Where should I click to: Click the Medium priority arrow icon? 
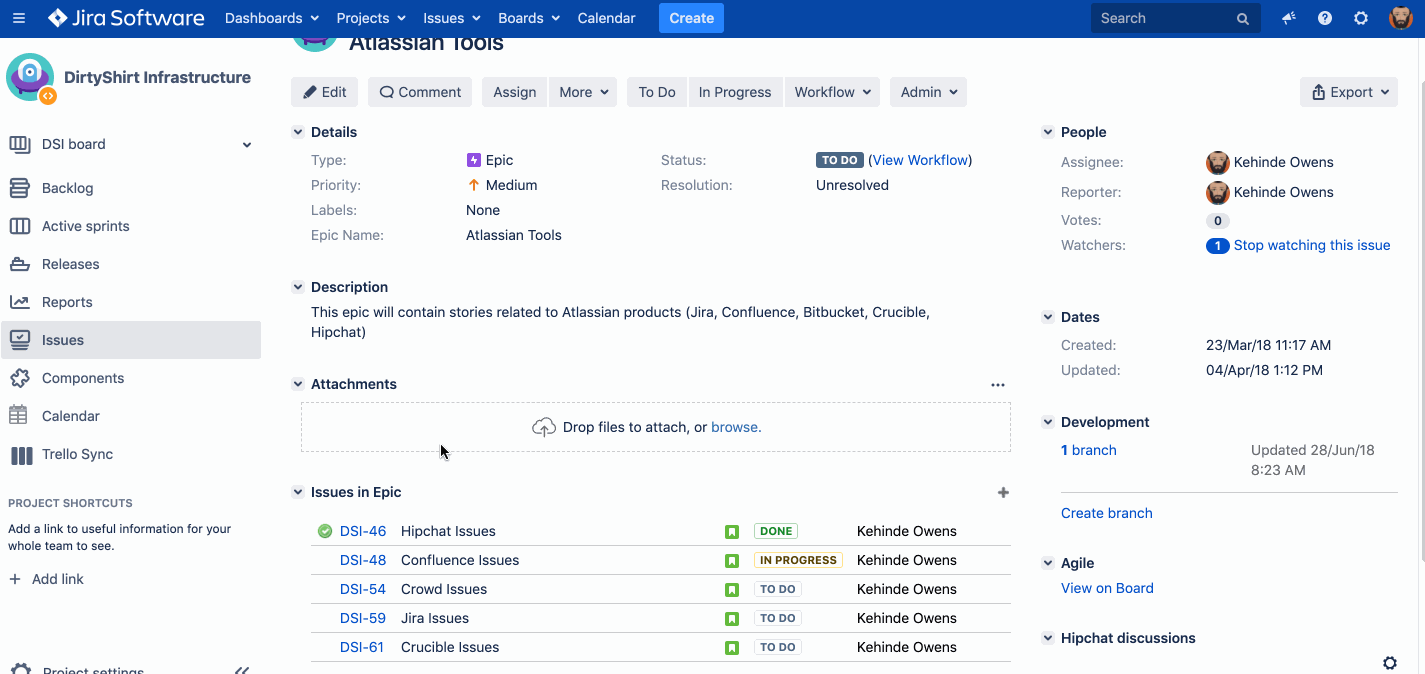point(474,185)
